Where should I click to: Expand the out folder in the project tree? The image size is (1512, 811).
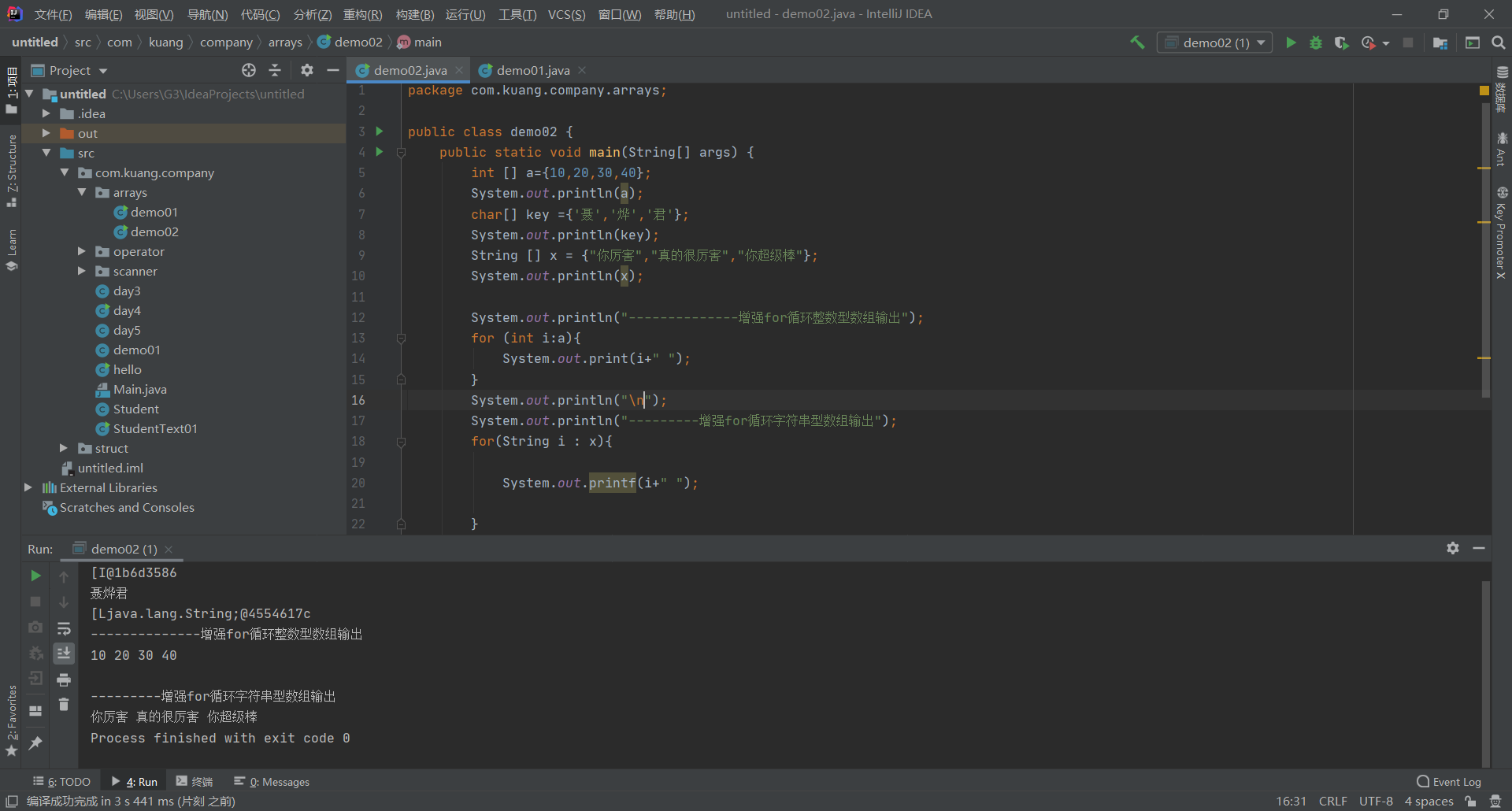click(x=46, y=133)
